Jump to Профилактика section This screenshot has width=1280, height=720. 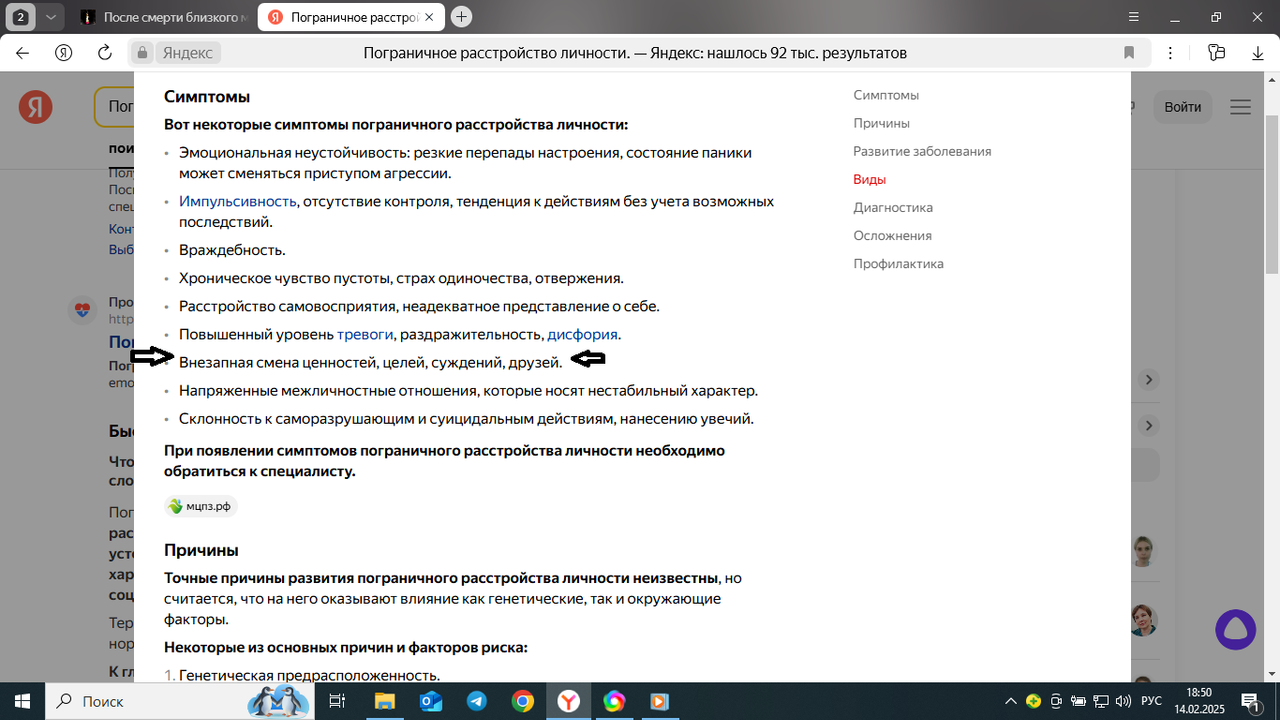click(x=898, y=263)
